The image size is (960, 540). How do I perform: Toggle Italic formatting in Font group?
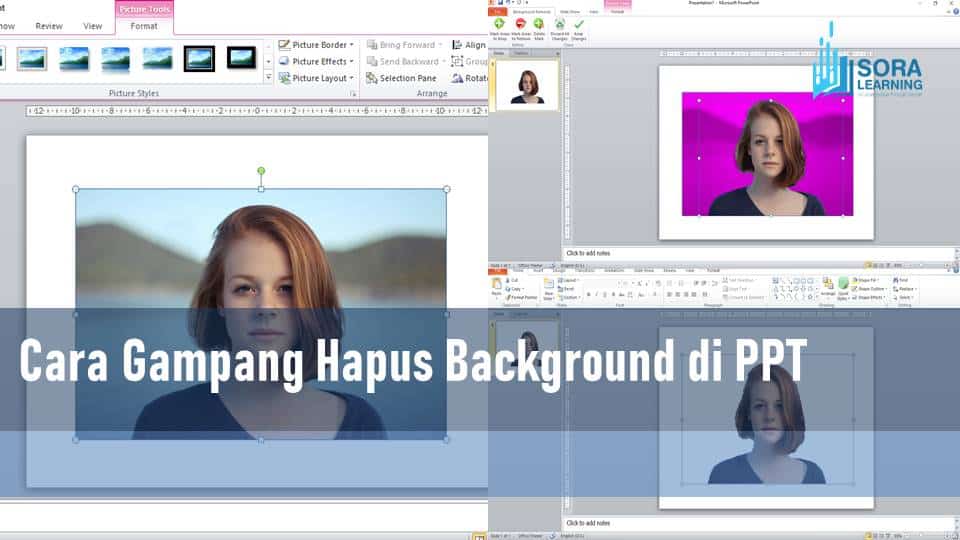[596, 295]
